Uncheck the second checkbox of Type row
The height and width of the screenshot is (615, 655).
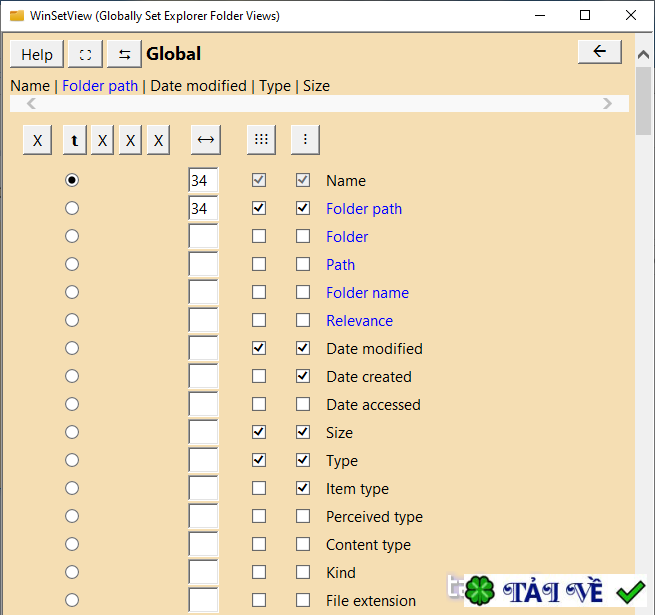tap(303, 460)
